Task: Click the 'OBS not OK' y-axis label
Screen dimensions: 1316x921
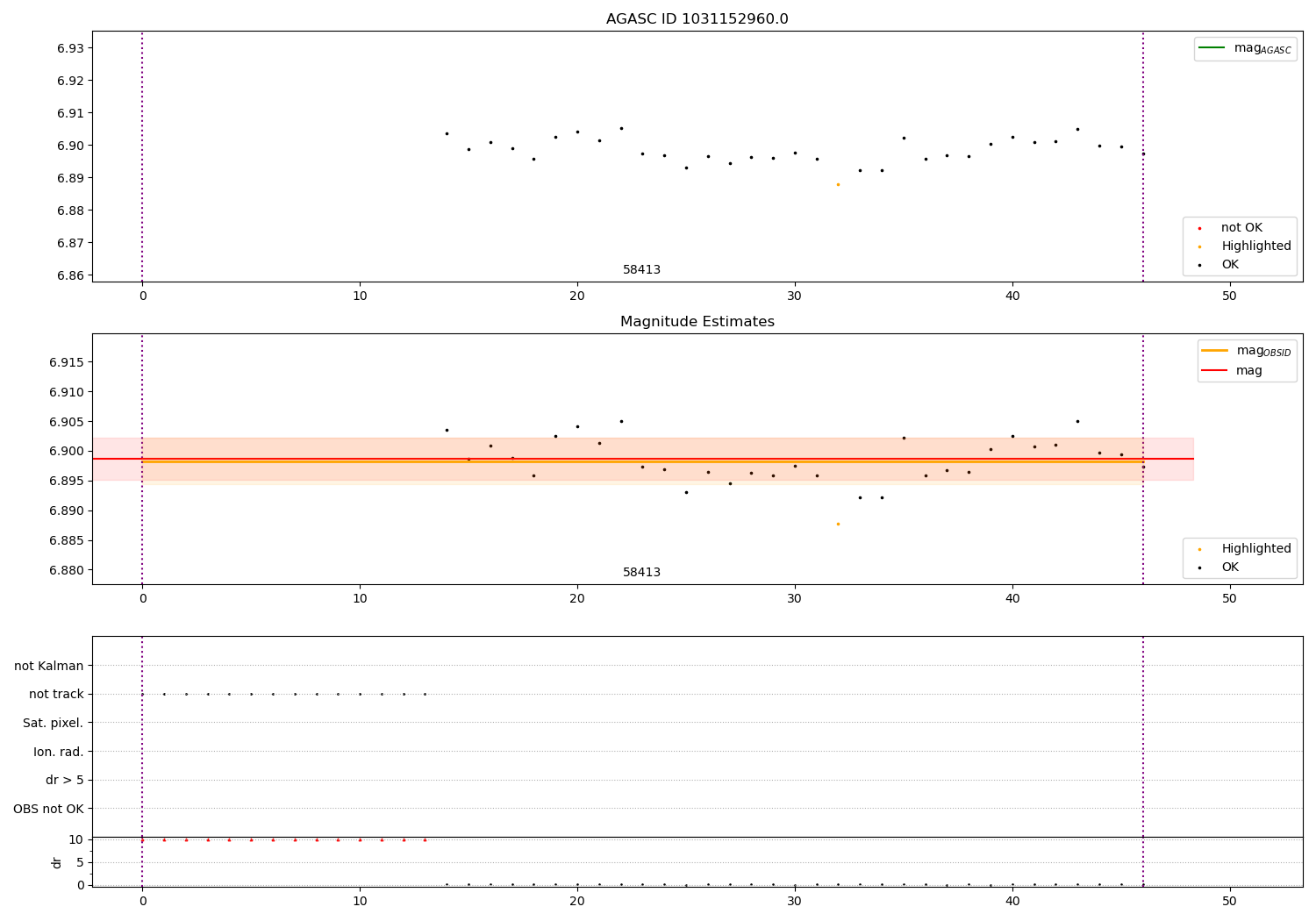Action: coord(48,810)
